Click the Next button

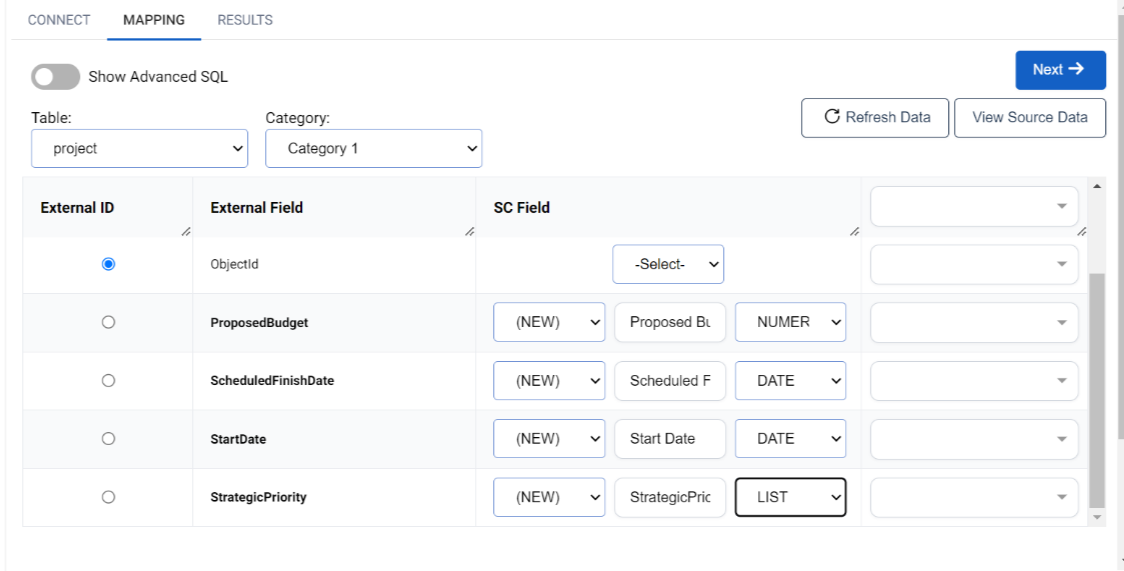(1060, 69)
